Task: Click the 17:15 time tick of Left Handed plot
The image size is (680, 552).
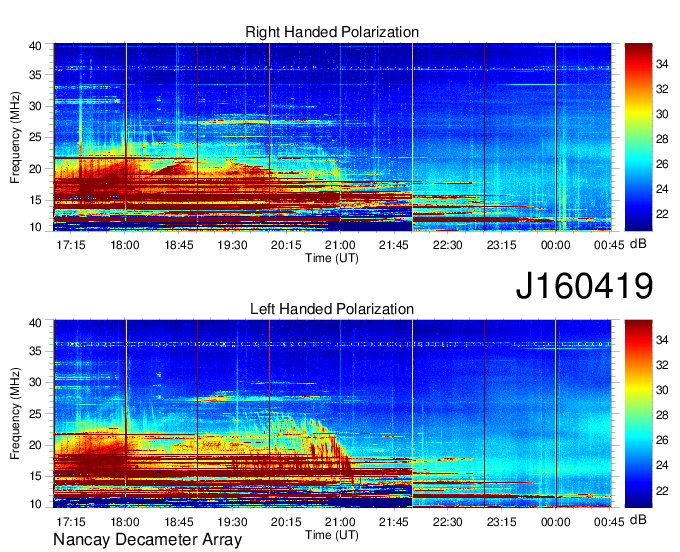Action: (x=71, y=522)
